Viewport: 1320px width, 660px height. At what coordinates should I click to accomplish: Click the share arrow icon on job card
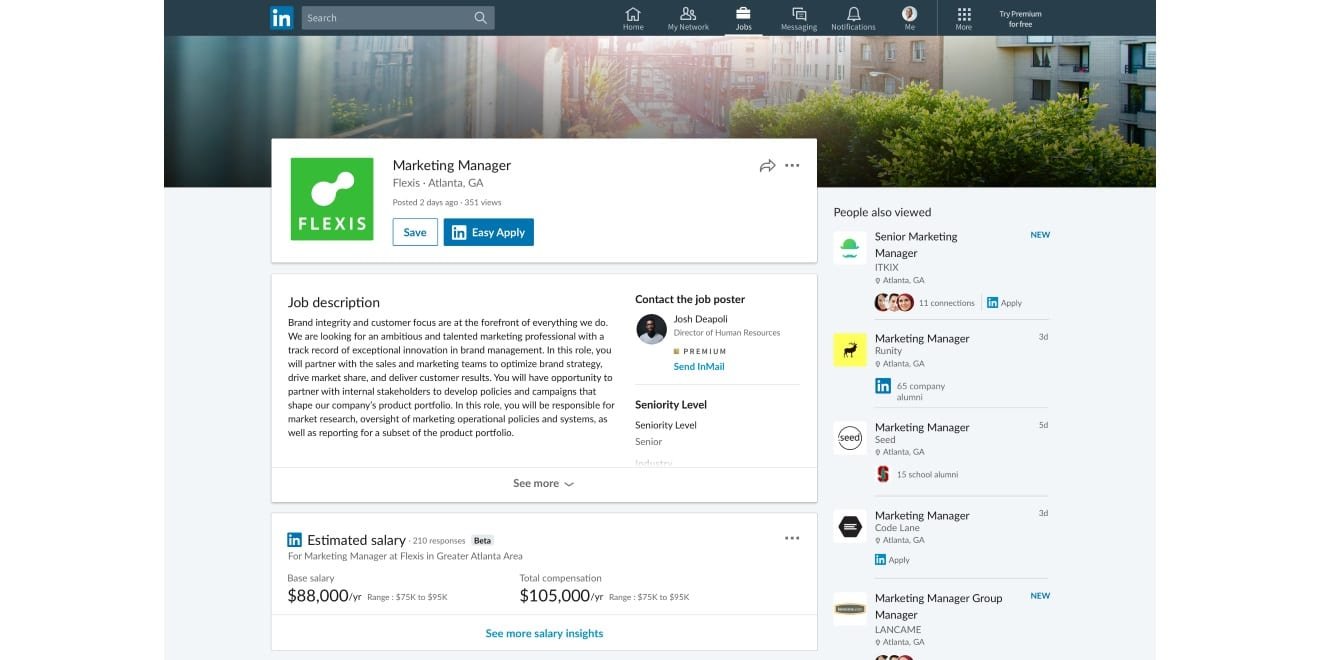(767, 166)
